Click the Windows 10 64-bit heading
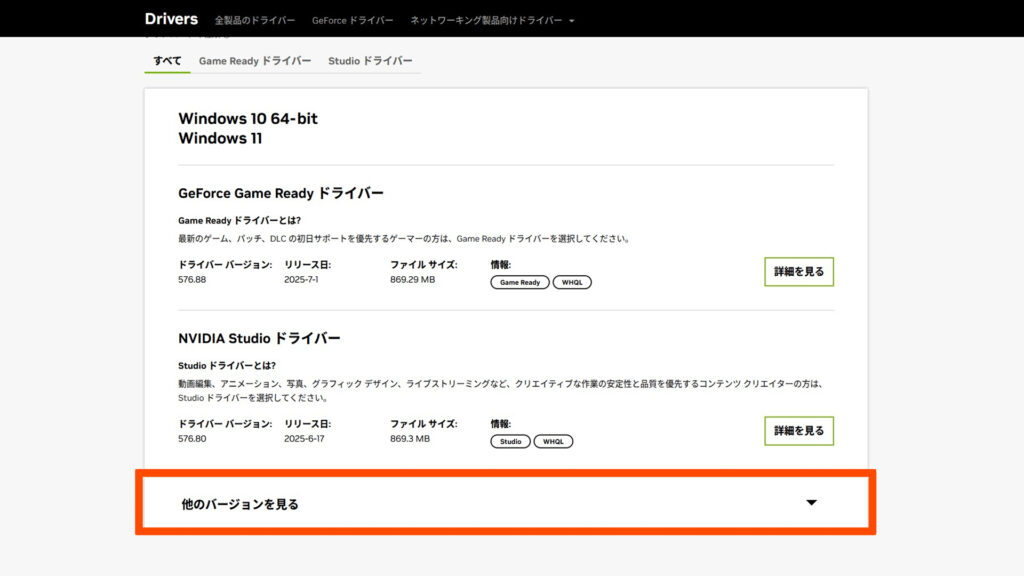Image resolution: width=1024 pixels, height=576 pixels. point(248,118)
